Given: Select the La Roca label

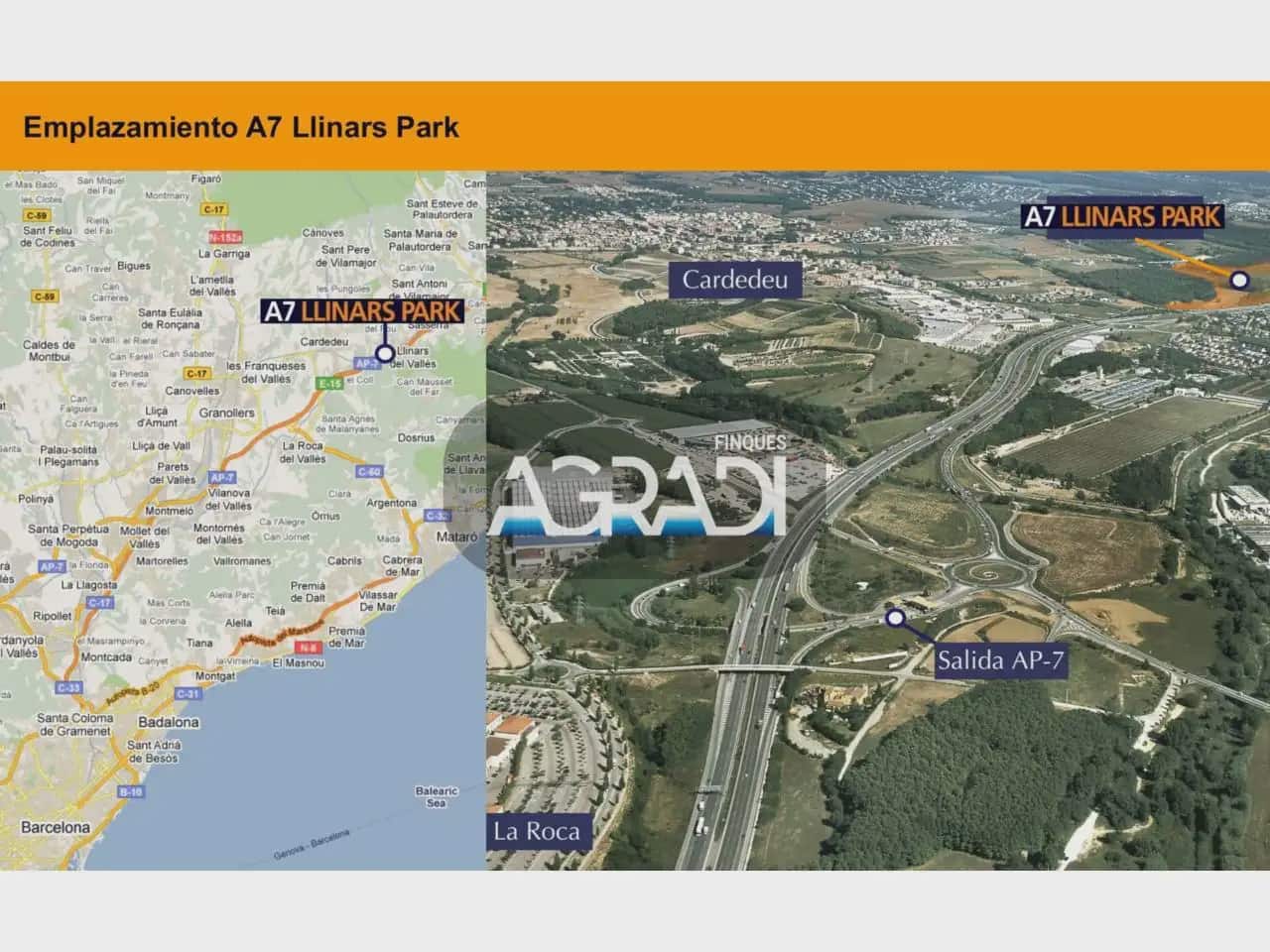Looking at the screenshot, I should (537, 831).
